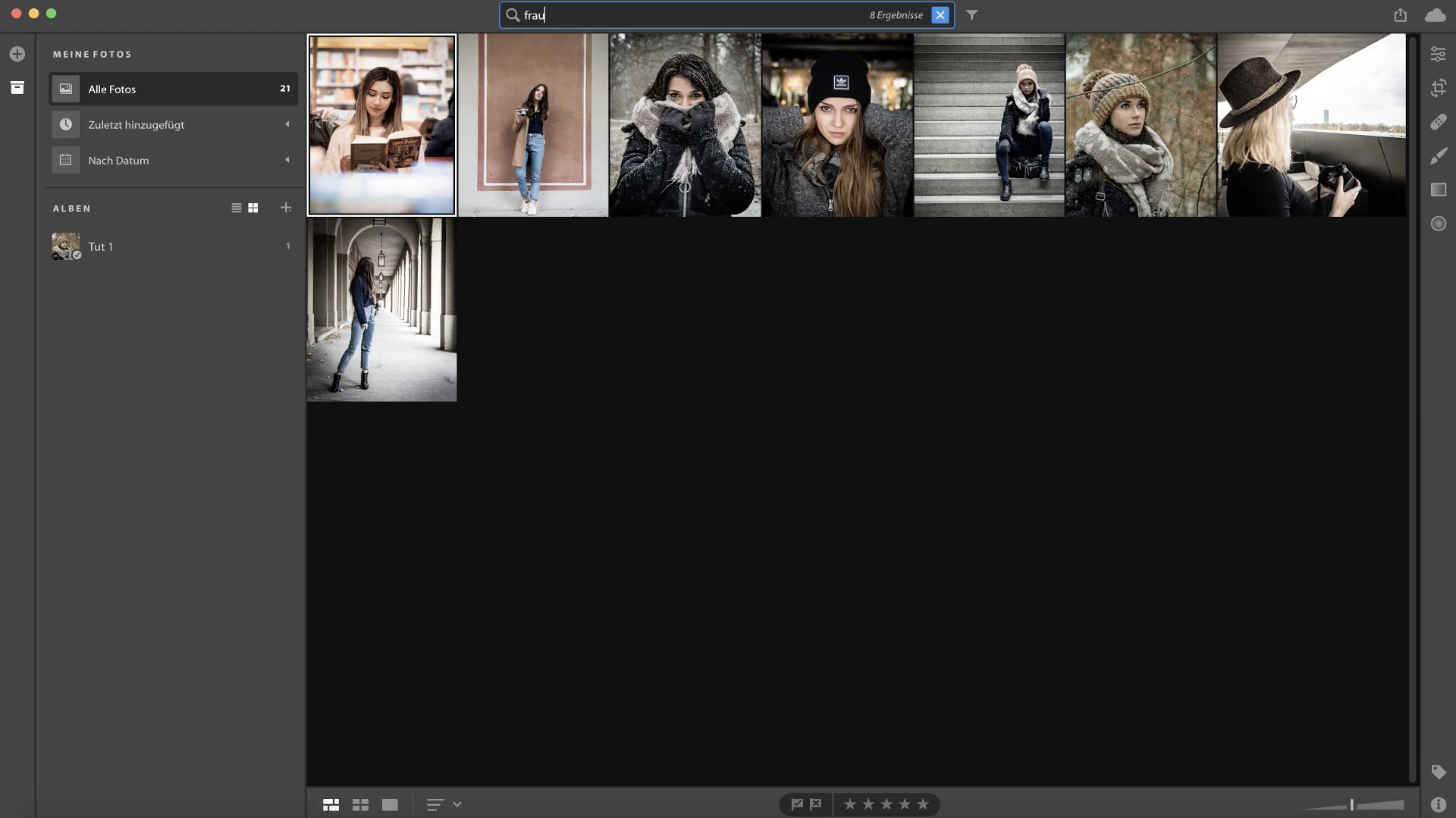The image size is (1456, 818).
Task: Open the Info panel icon
Action: click(1438, 804)
